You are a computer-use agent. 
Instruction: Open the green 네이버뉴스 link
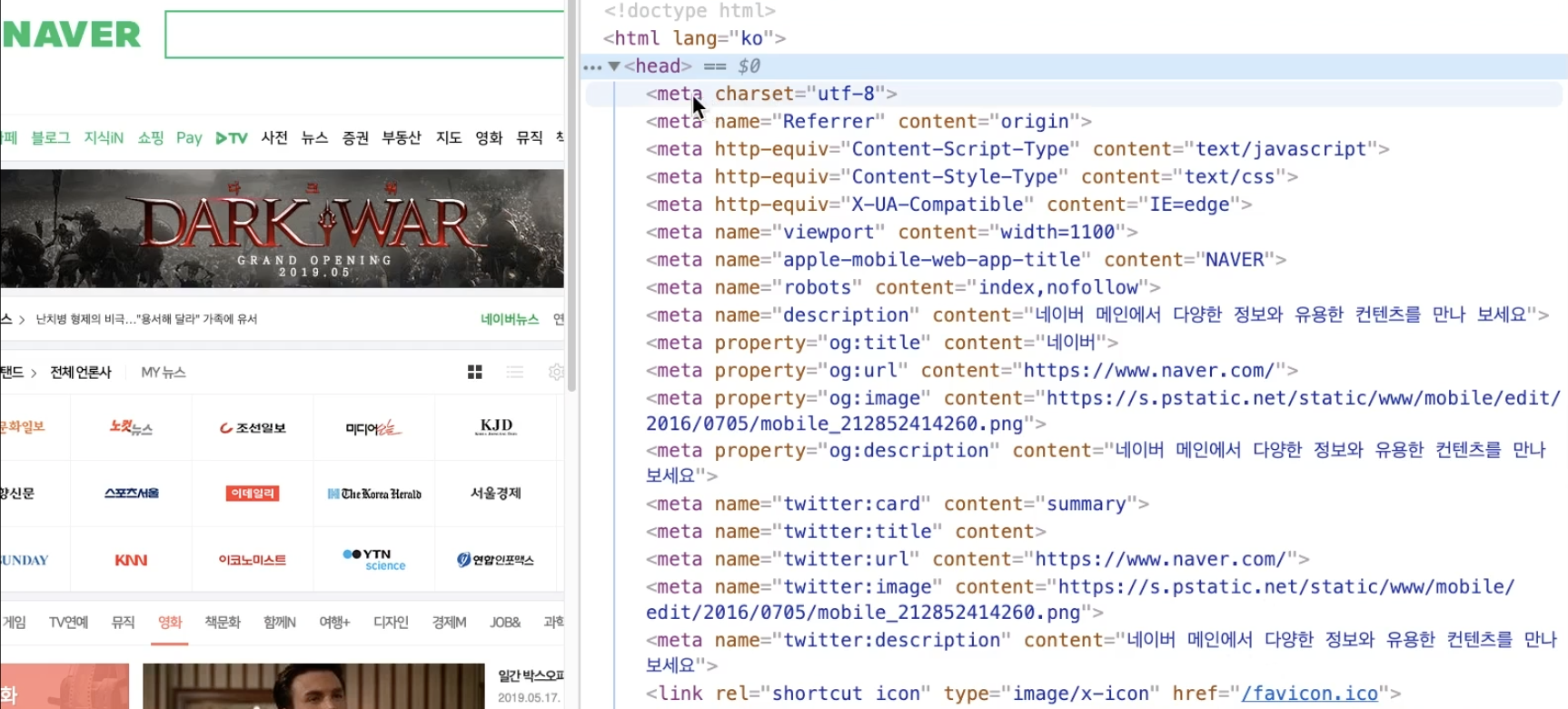(x=510, y=319)
